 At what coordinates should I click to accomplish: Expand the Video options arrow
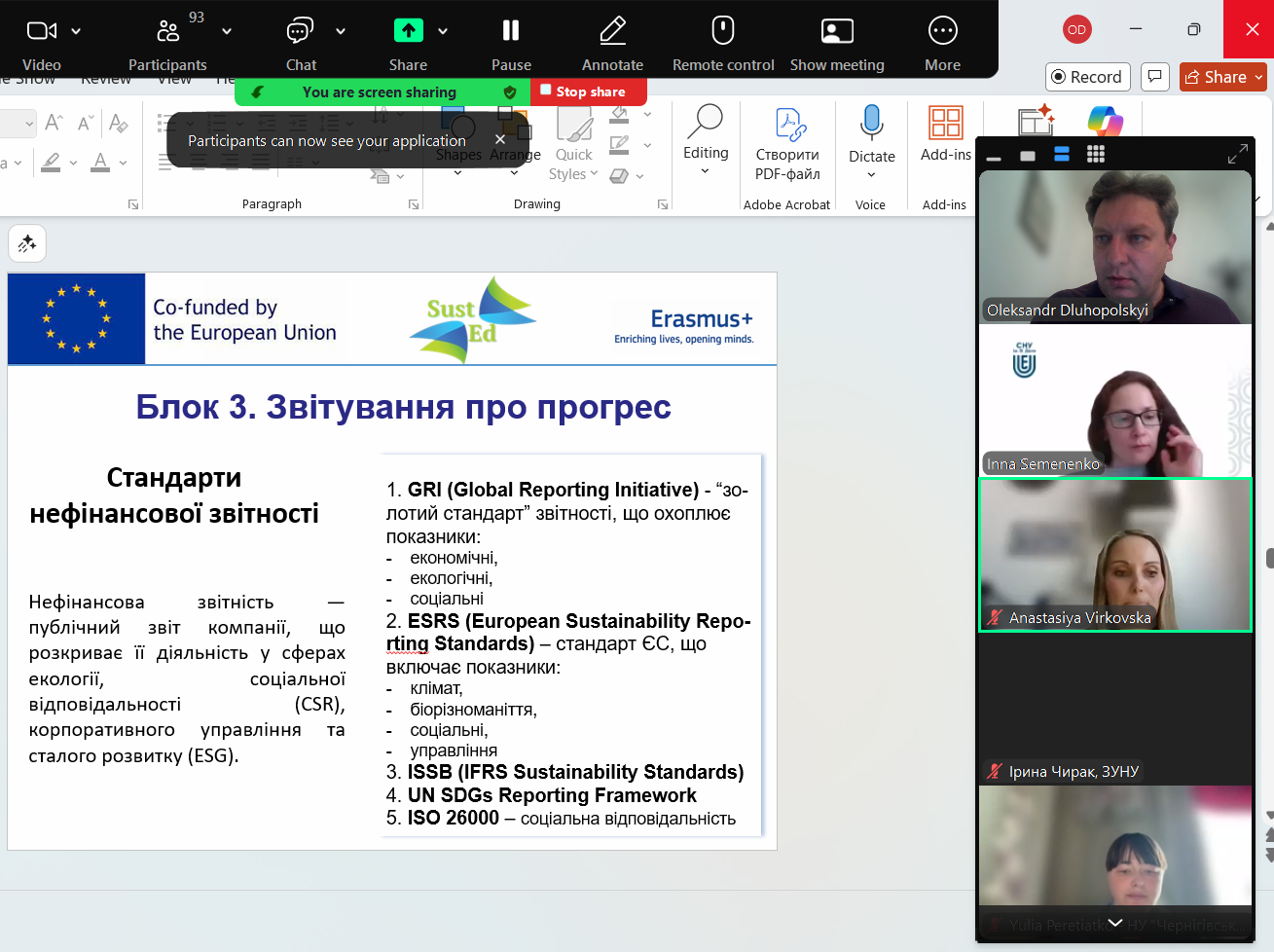(x=76, y=32)
